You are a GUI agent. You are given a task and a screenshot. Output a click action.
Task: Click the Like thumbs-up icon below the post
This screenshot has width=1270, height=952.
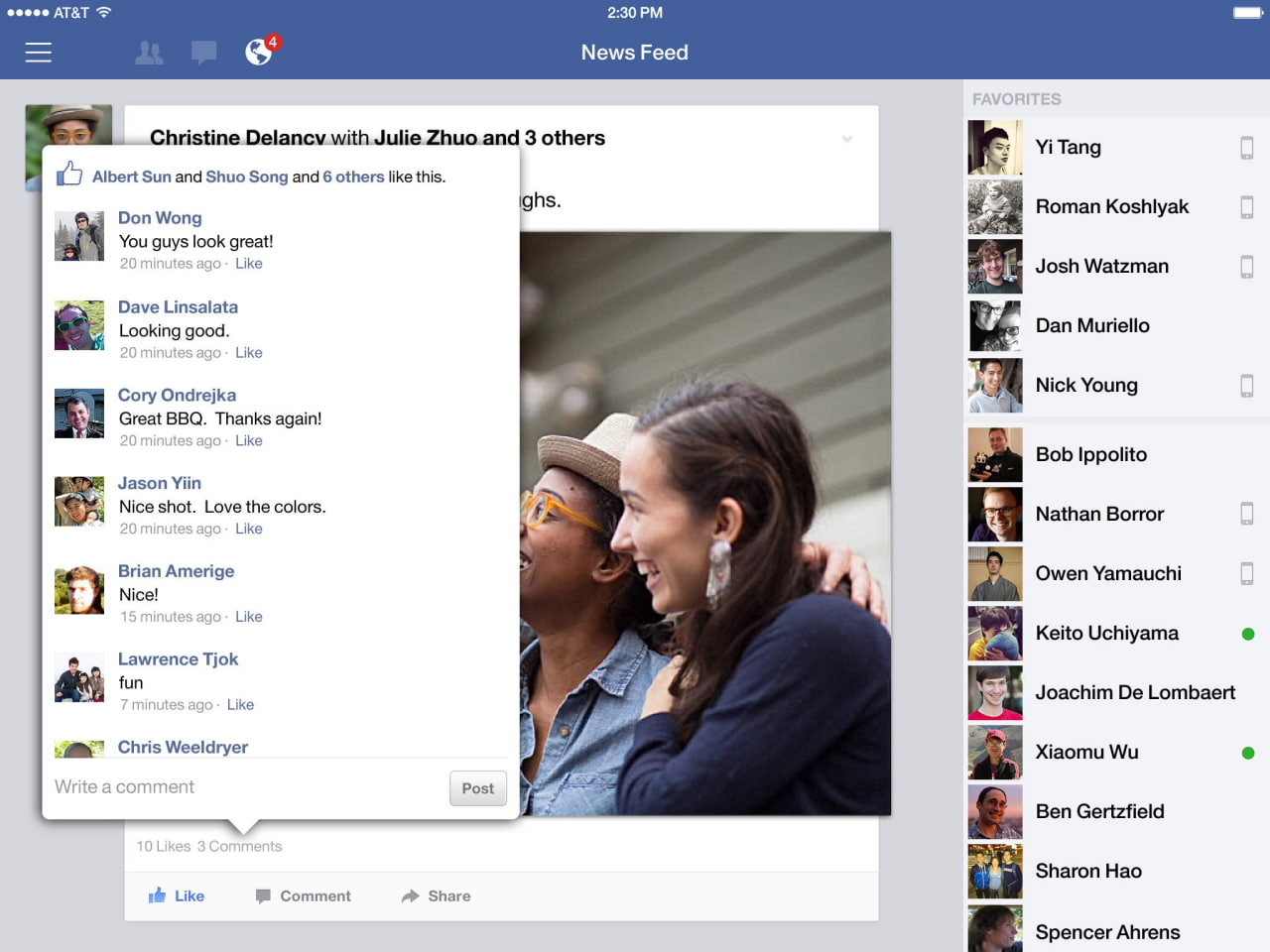click(159, 895)
